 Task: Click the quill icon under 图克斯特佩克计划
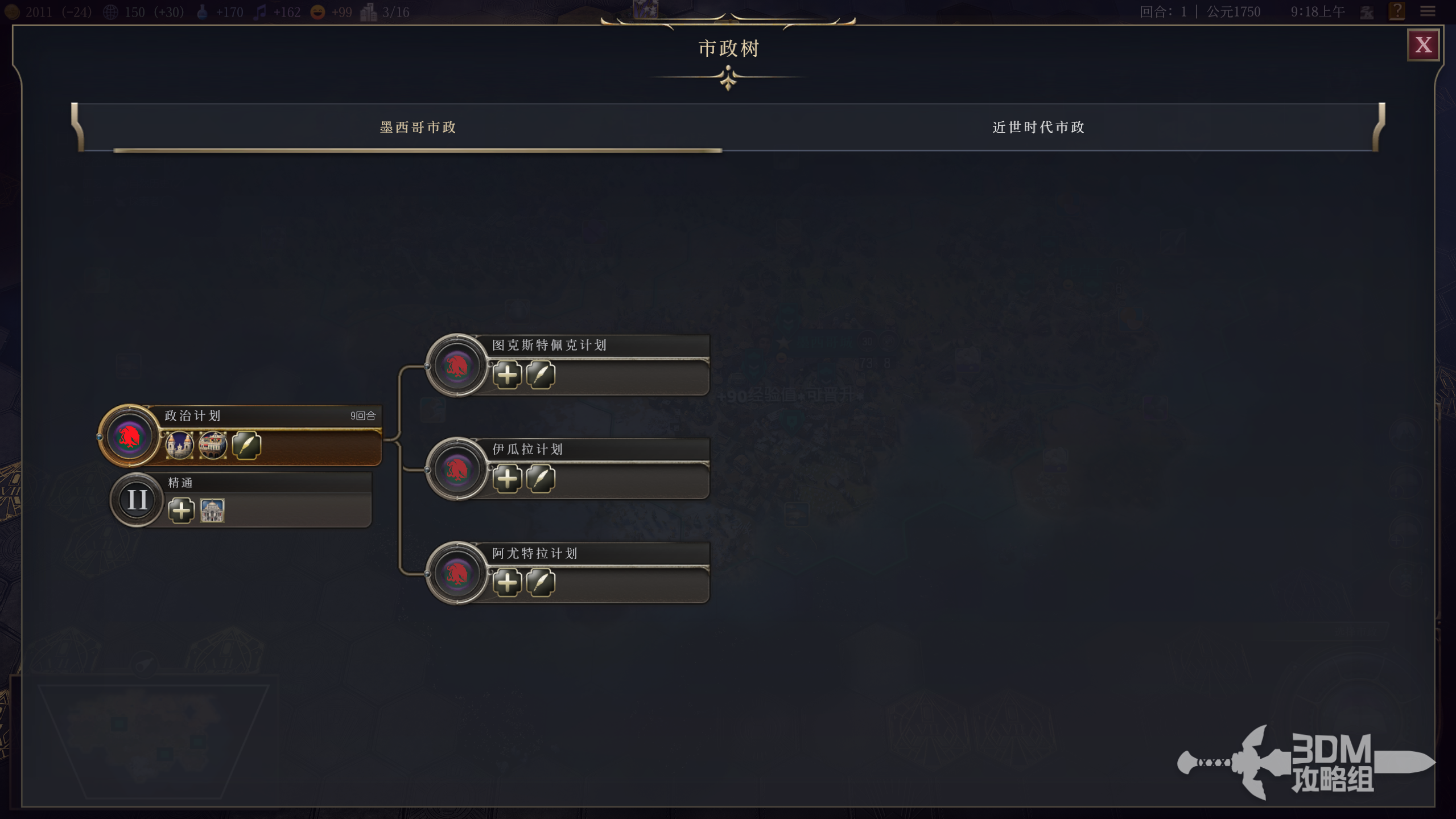[x=541, y=374]
